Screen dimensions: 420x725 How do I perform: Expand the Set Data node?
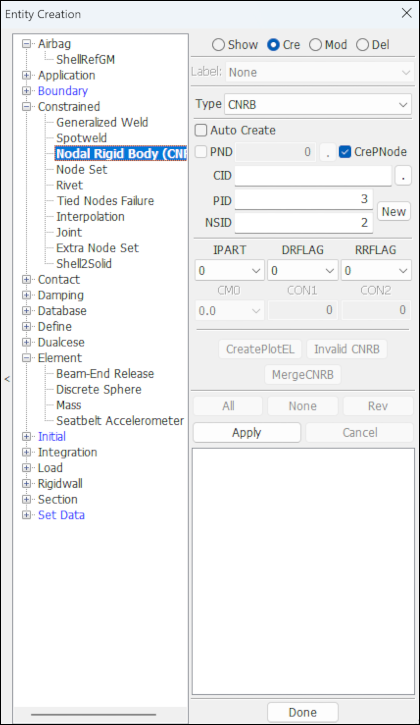(x=27, y=515)
